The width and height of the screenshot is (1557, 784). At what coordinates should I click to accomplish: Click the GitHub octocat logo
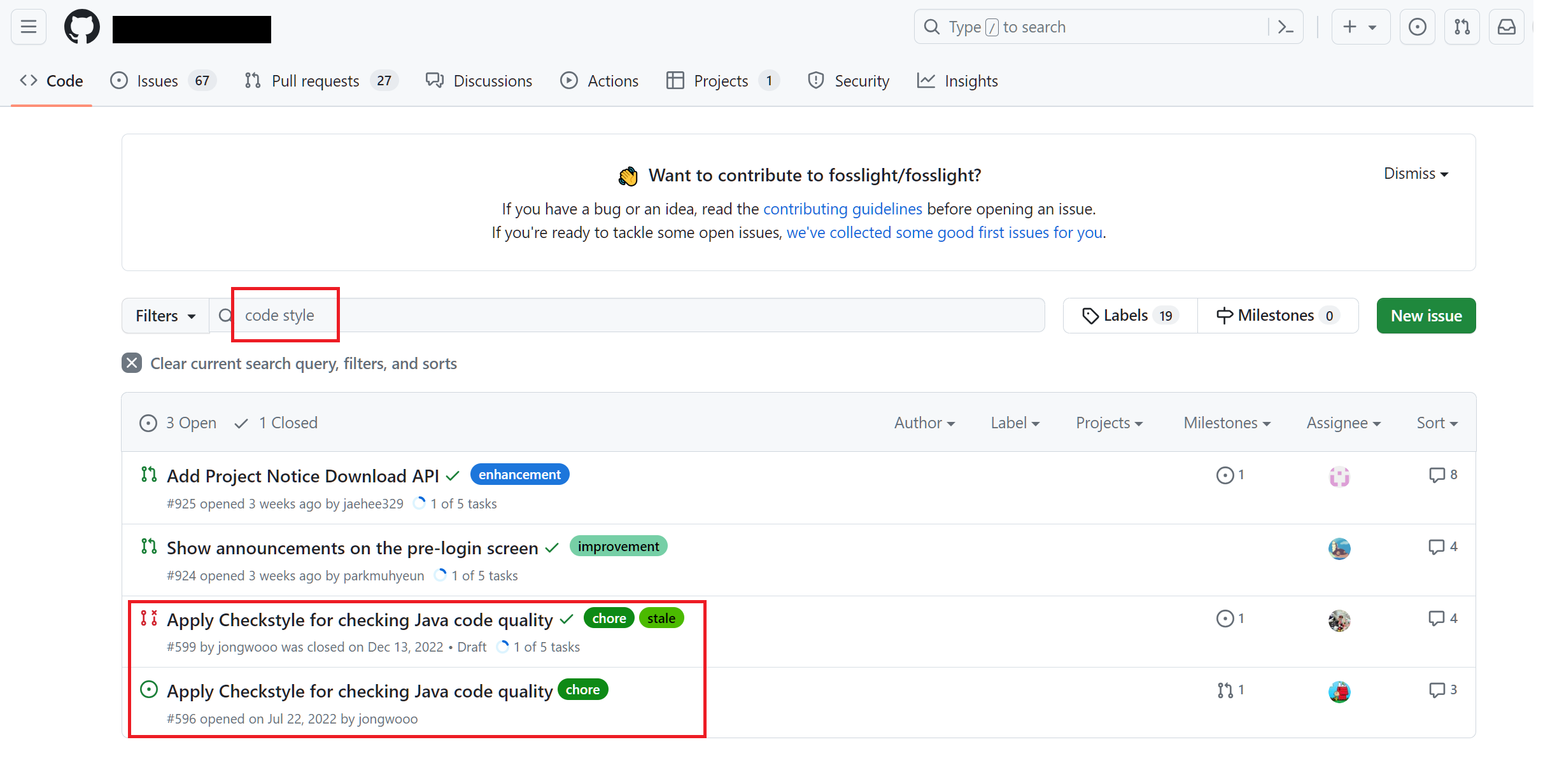tap(82, 27)
